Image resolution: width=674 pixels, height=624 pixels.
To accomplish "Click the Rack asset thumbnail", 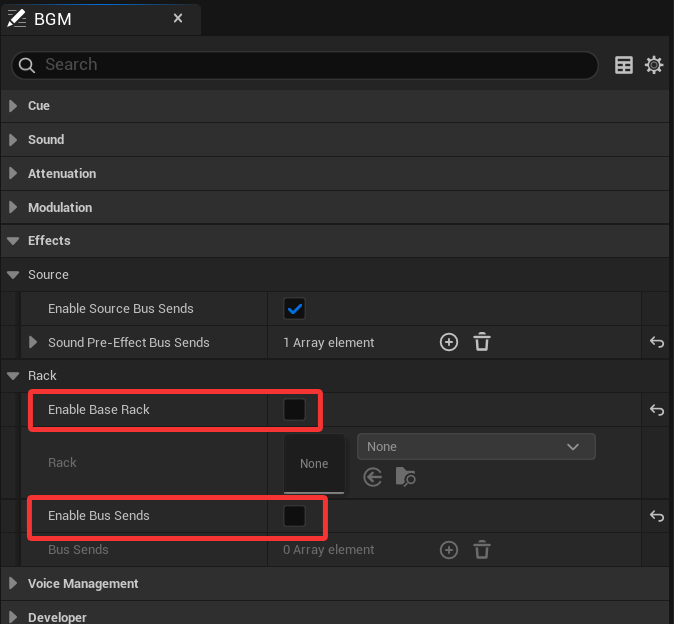I will (314, 463).
